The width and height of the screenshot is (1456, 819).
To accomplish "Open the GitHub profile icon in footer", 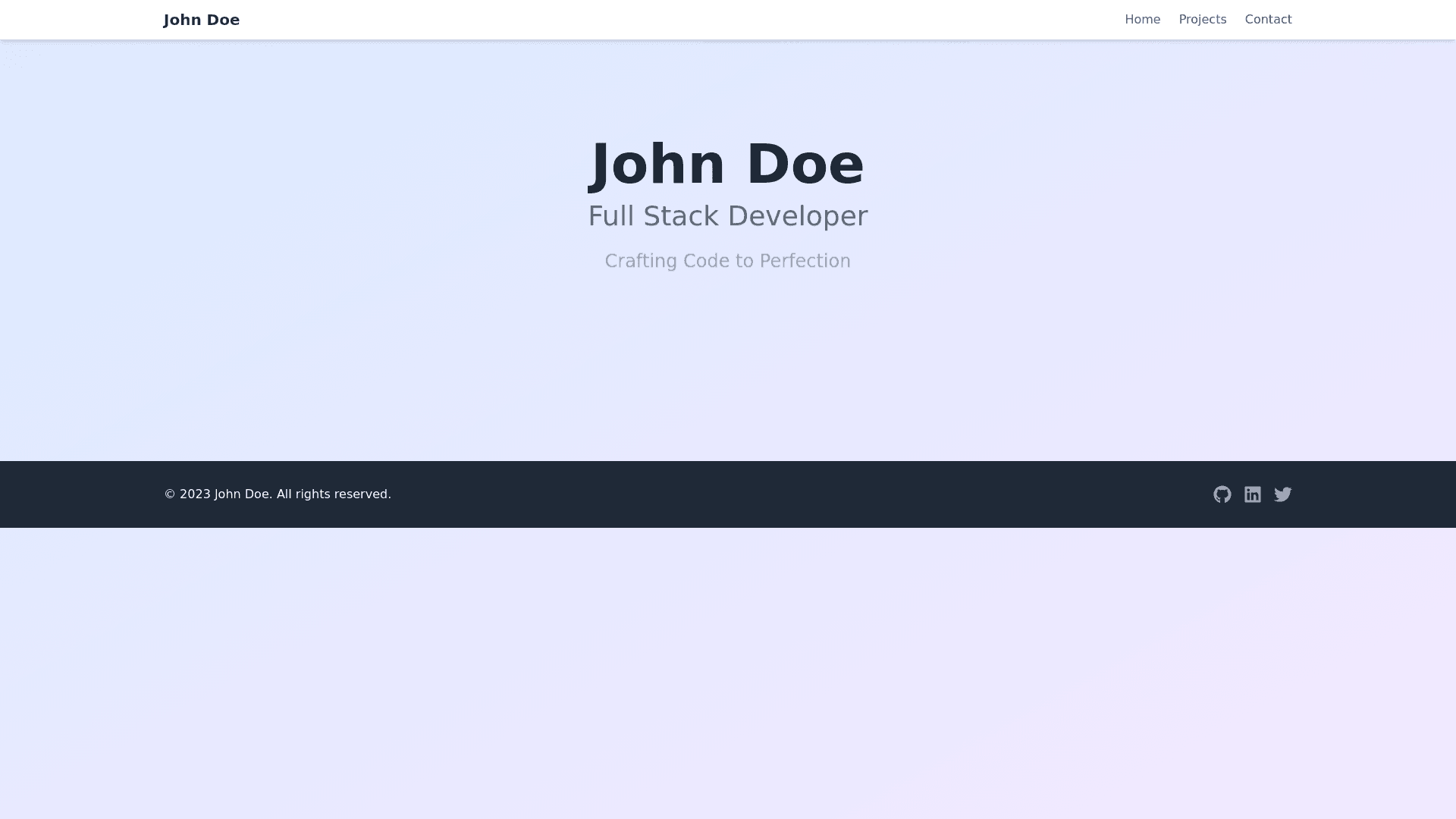I will (1222, 494).
